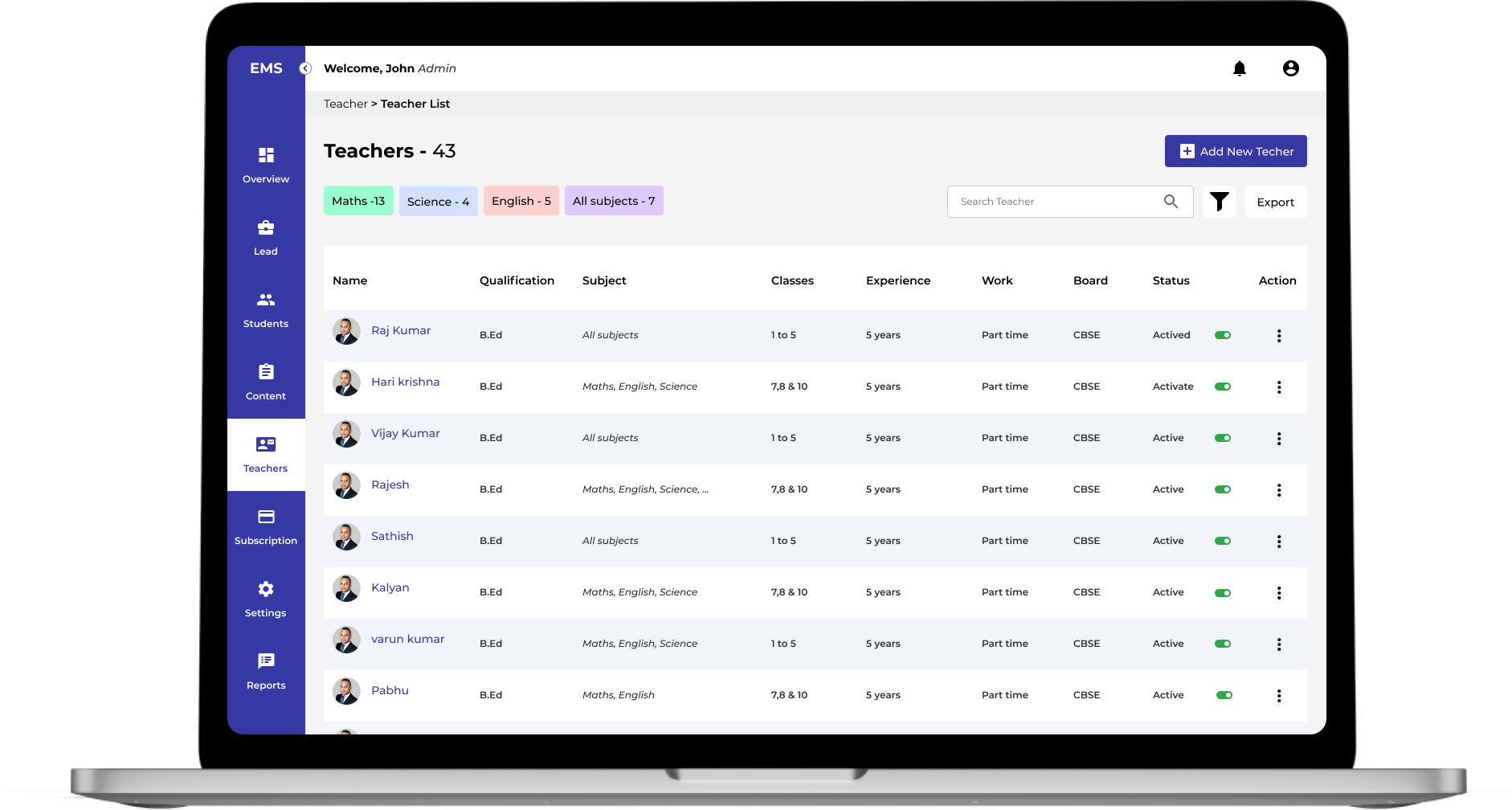Open varun kumar's name link
The height and width of the screenshot is (810, 1512).
coord(408,639)
